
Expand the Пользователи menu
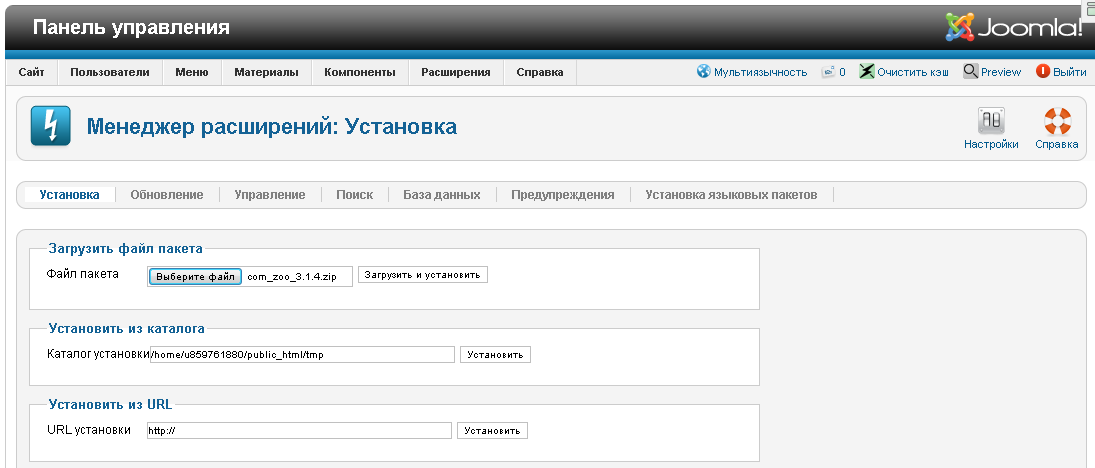click(x=109, y=72)
